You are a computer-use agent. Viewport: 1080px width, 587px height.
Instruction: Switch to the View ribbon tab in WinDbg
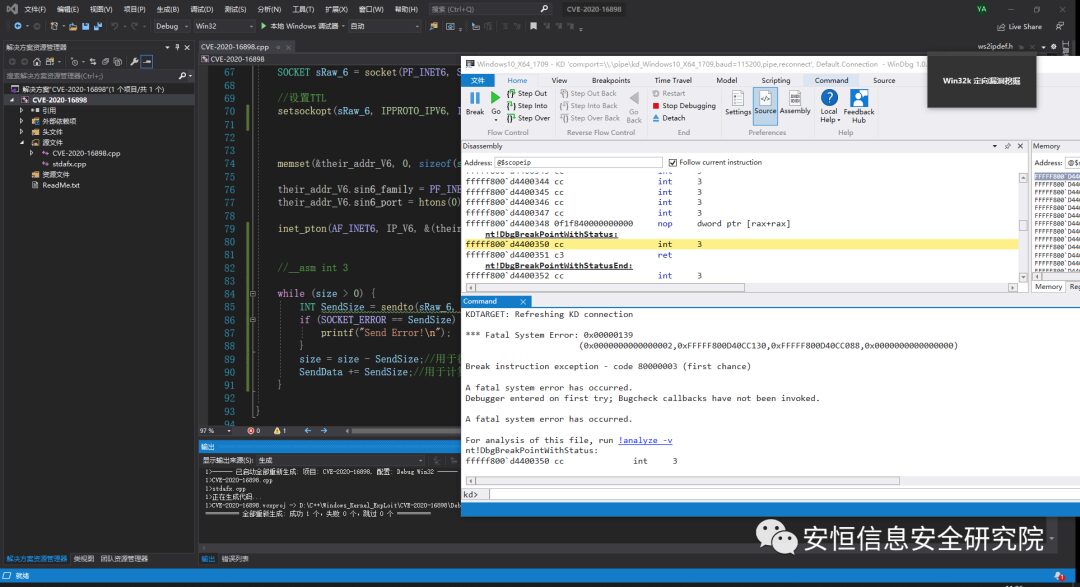pos(559,81)
